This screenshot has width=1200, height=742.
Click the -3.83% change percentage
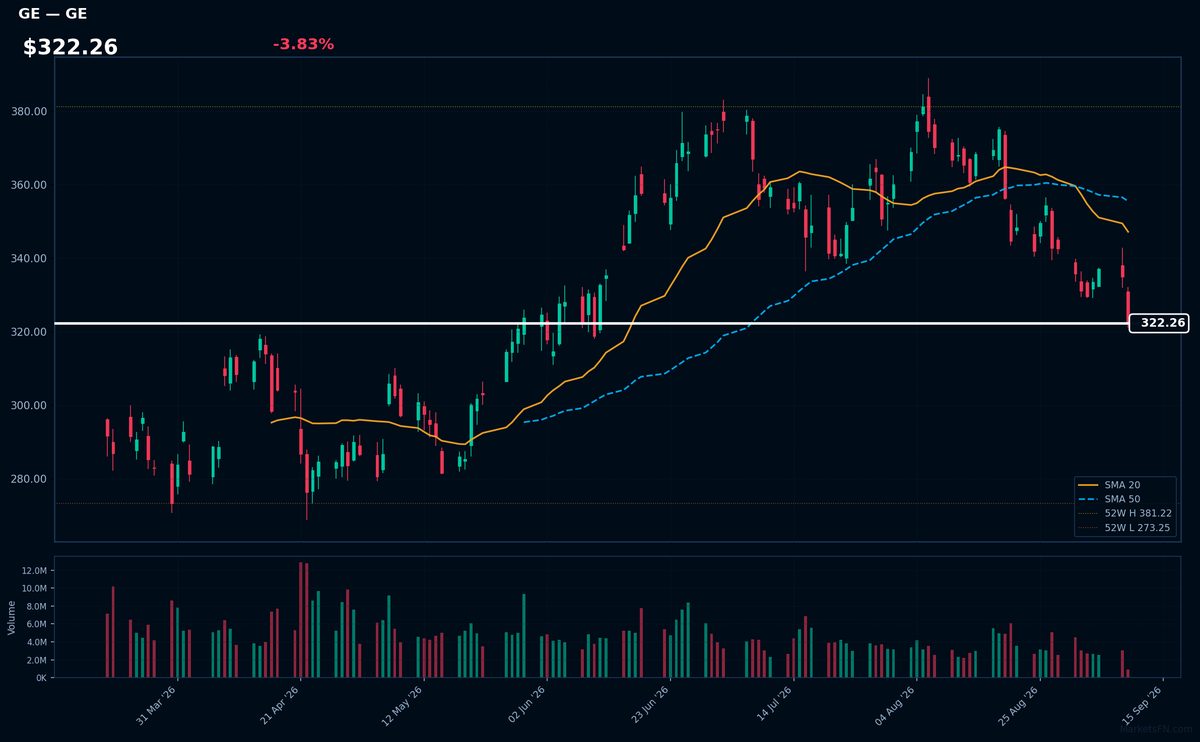(303, 44)
